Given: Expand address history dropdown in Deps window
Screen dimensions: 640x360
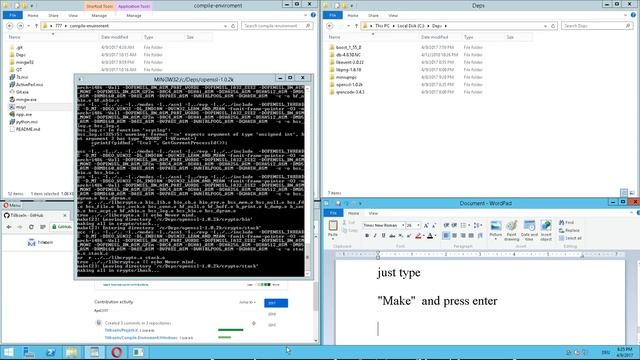Looking at the screenshot, I should (545, 26).
